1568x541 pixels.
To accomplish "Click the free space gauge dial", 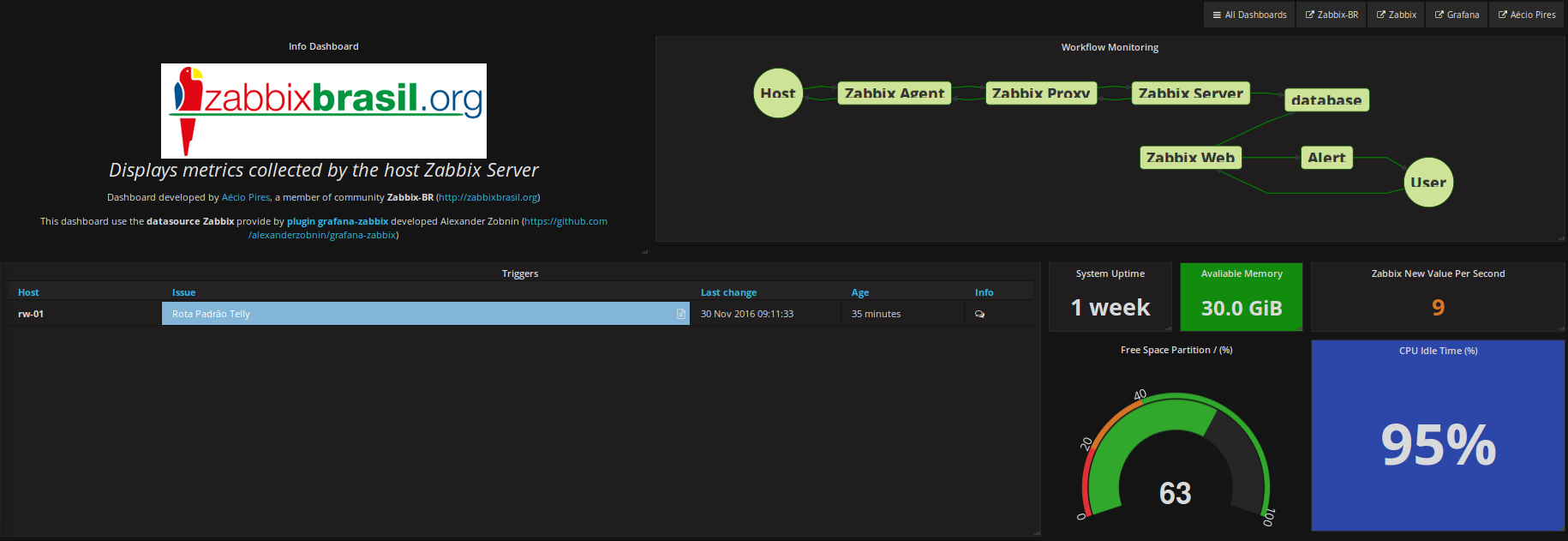I will coord(1176,456).
